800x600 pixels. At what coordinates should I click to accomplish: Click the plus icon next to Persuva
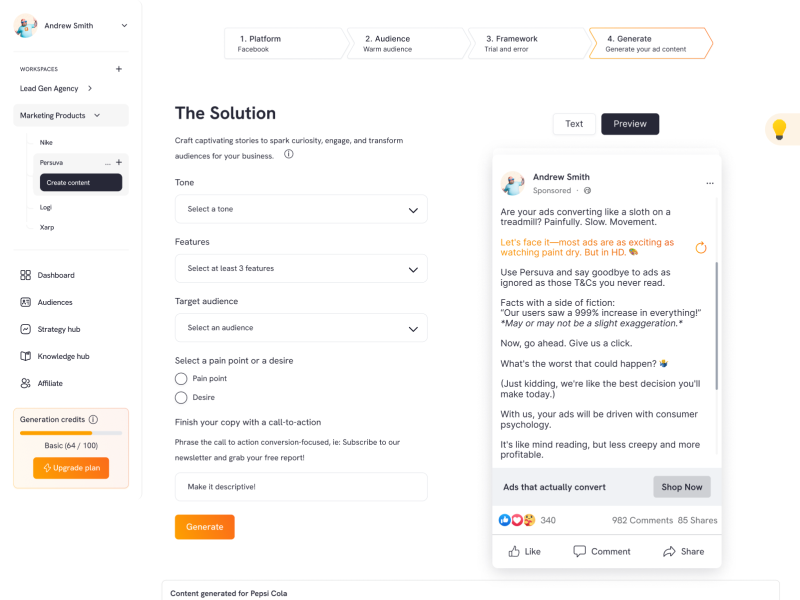119,162
